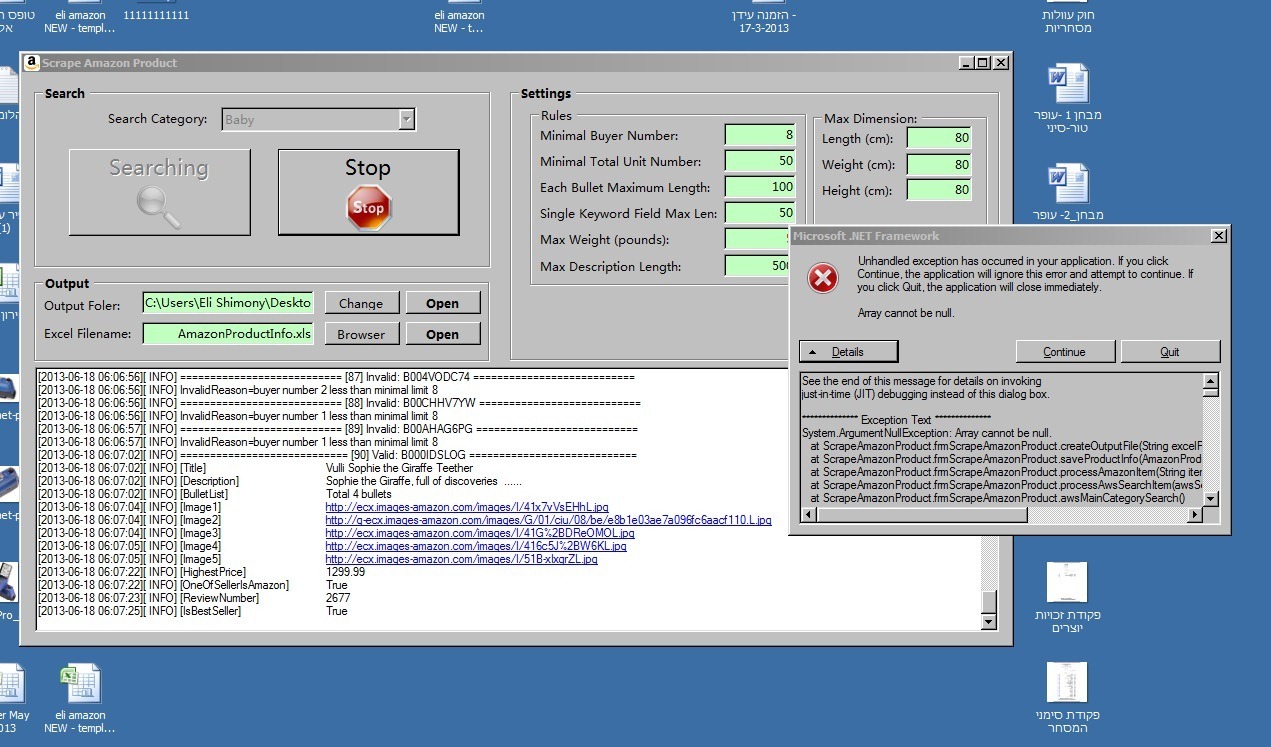
Task: Click the Amazon icon in app title bar
Action: click(x=31, y=62)
